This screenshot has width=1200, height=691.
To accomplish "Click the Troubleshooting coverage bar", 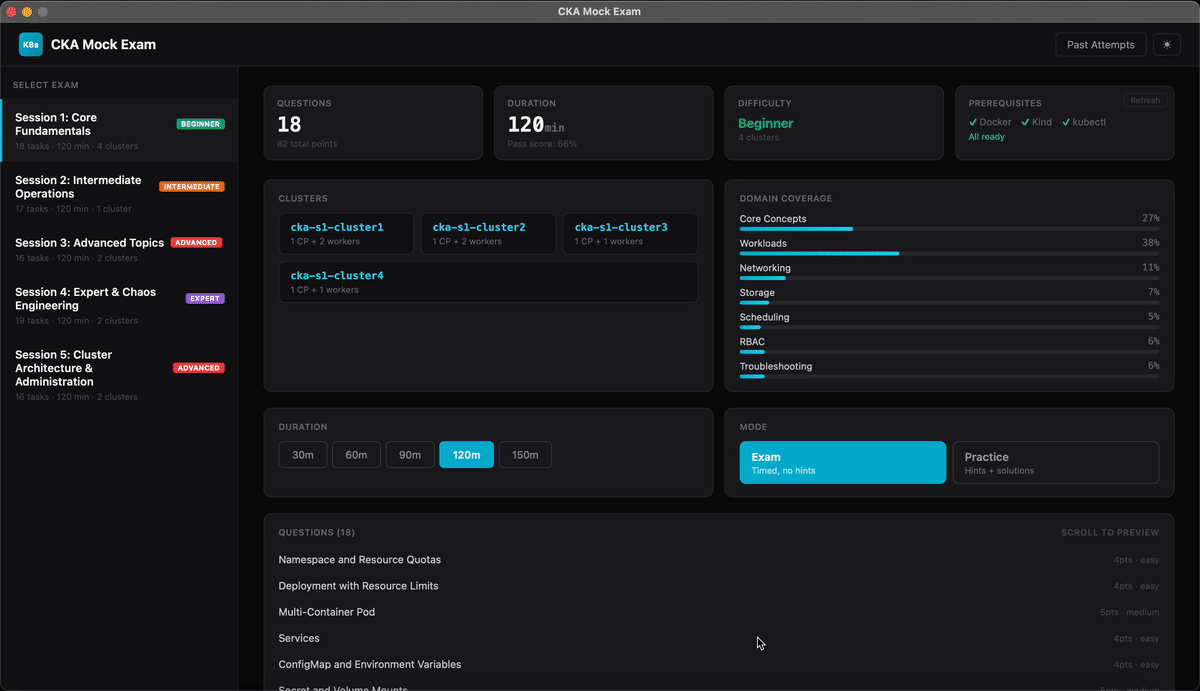I will coord(950,376).
